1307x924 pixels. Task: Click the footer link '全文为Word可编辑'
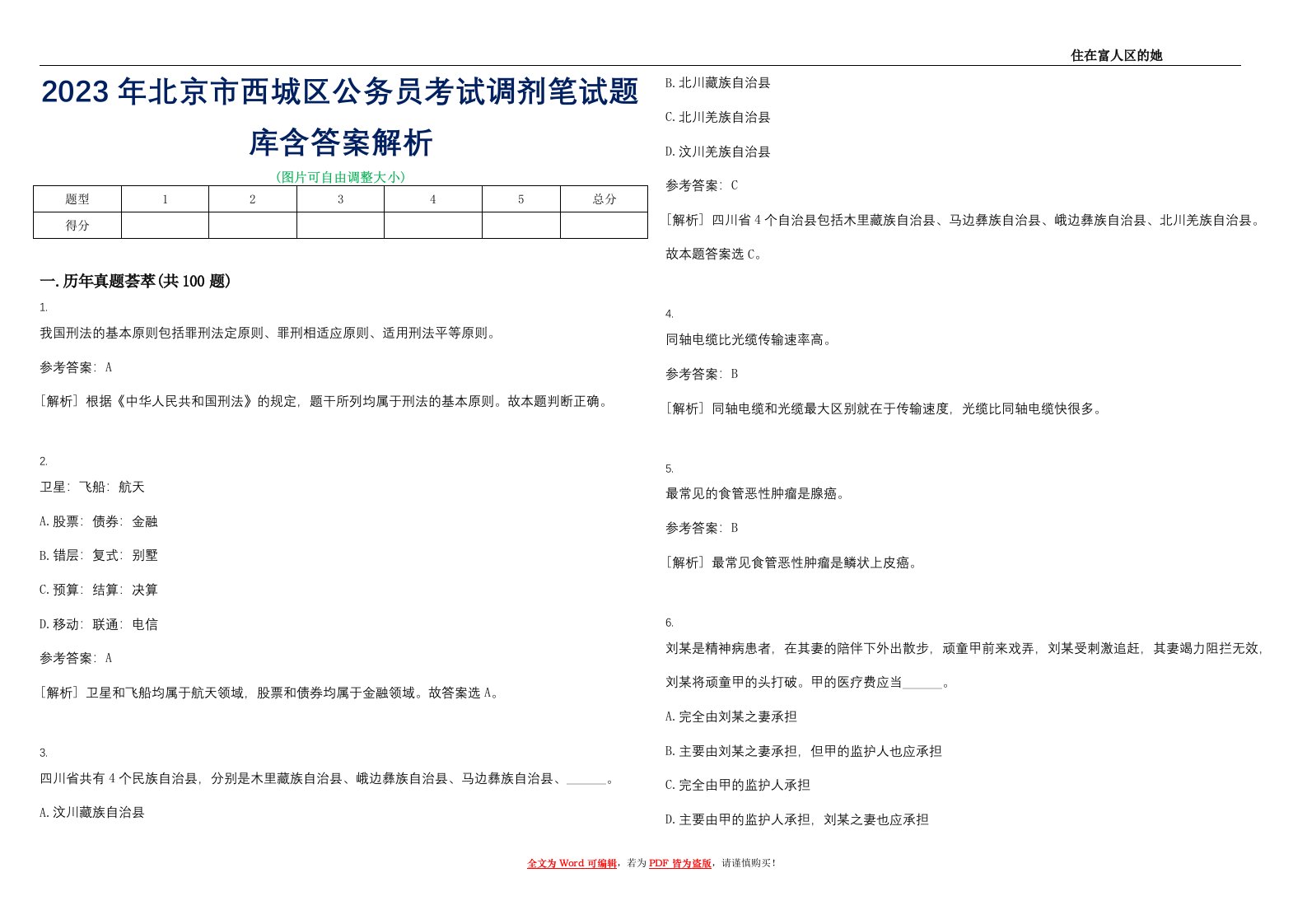click(x=572, y=863)
